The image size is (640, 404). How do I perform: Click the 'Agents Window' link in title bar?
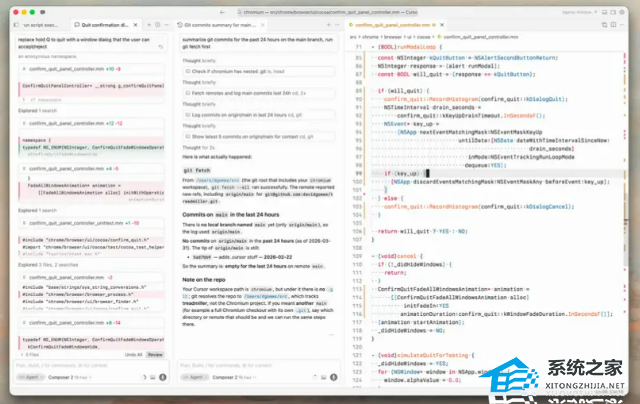[x=579, y=12]
